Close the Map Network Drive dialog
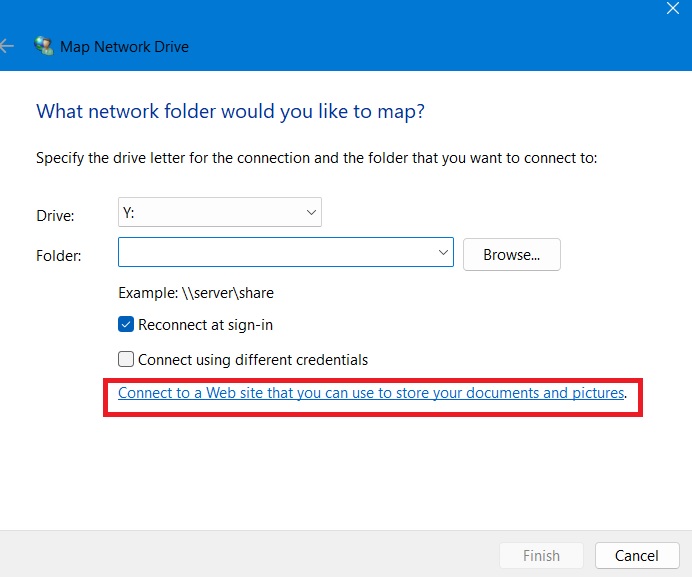692x577 pixels. tap(673, 8)
